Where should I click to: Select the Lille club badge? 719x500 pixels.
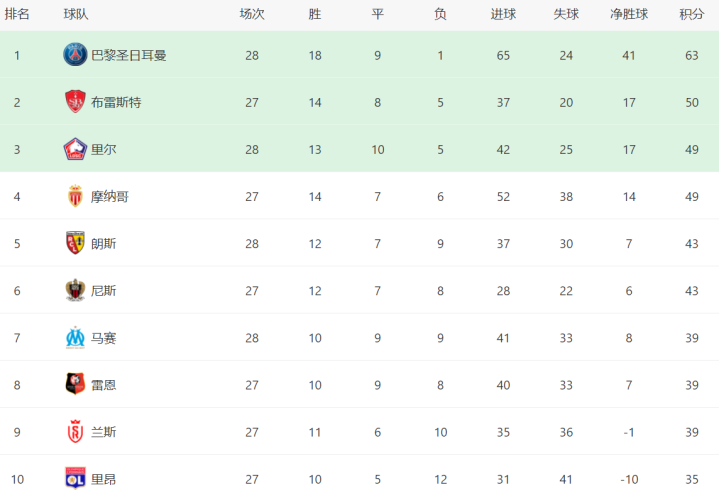pos(75,149)
